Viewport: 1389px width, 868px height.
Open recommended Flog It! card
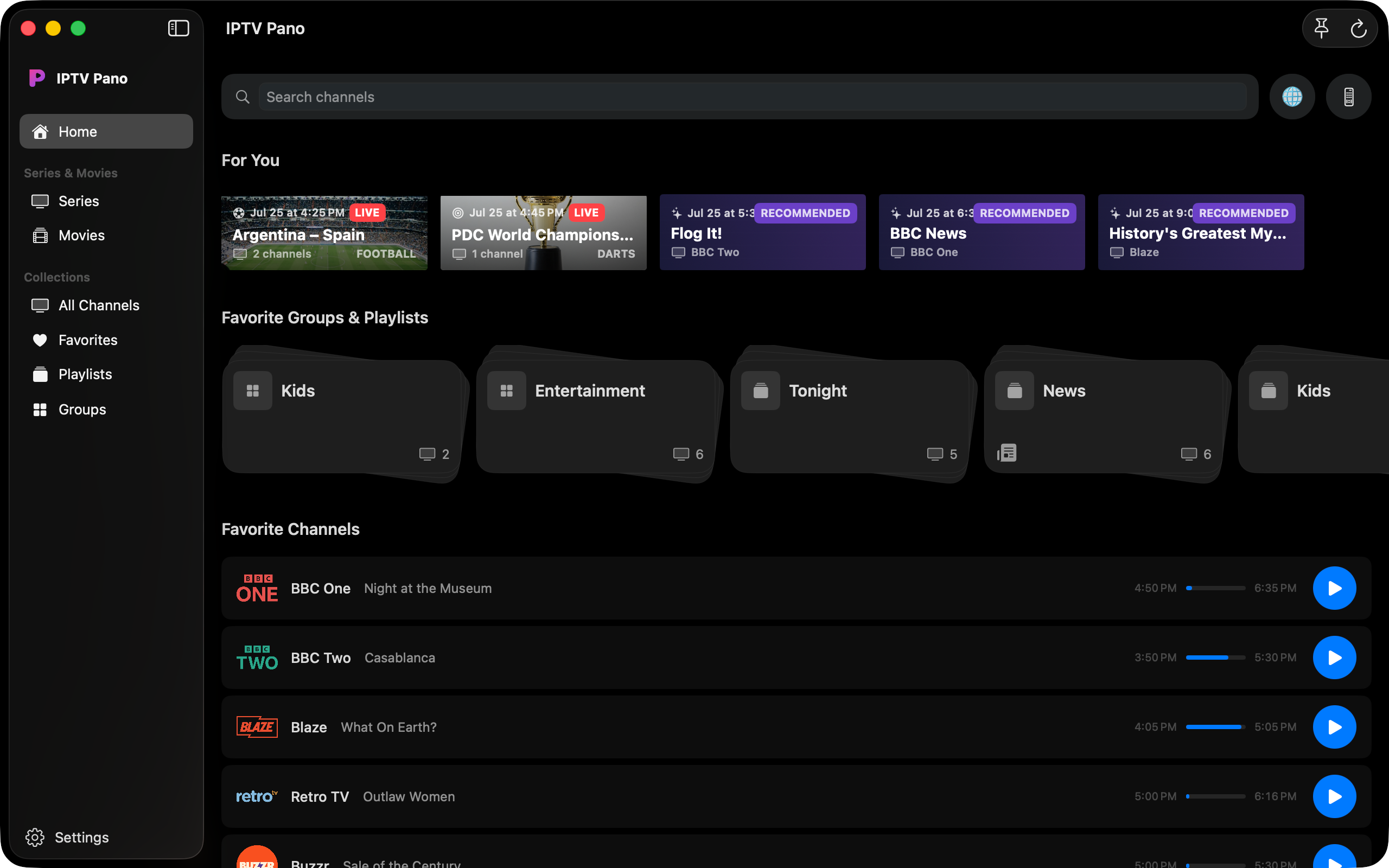[x=763, y=233]
